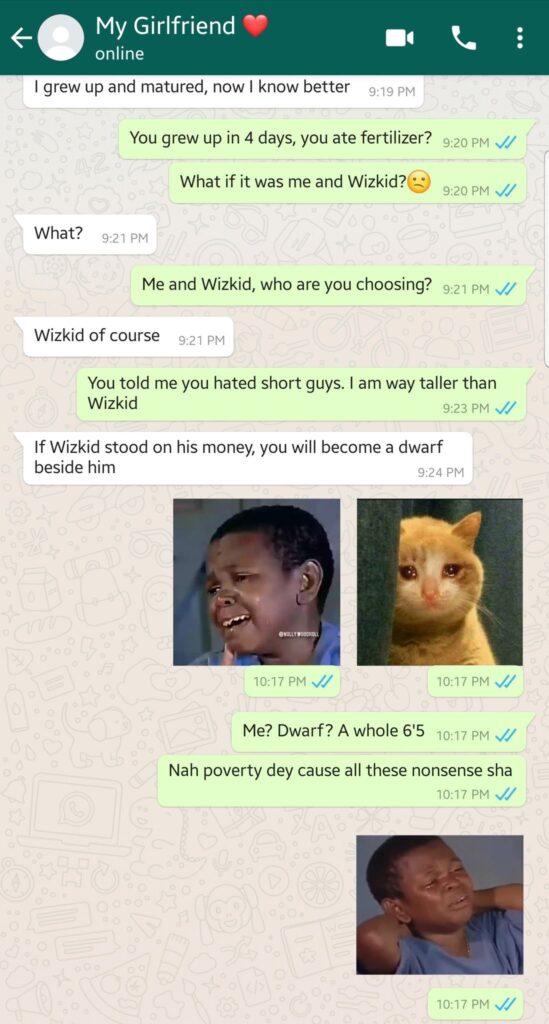
Task: Tap the back arrow in the header
Action: point(21,39)
